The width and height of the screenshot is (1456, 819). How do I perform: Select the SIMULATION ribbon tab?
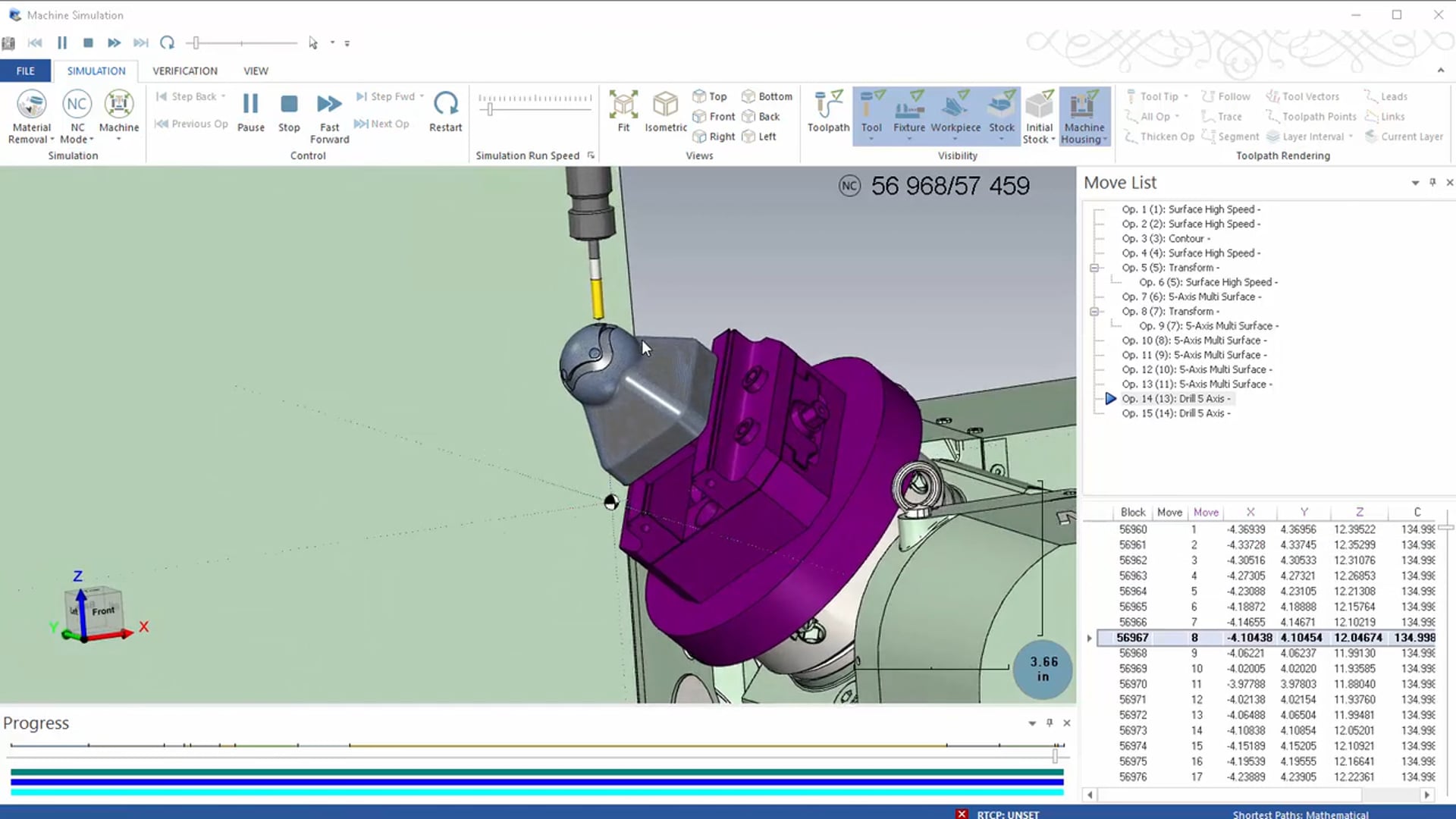(x=96, y=70)
